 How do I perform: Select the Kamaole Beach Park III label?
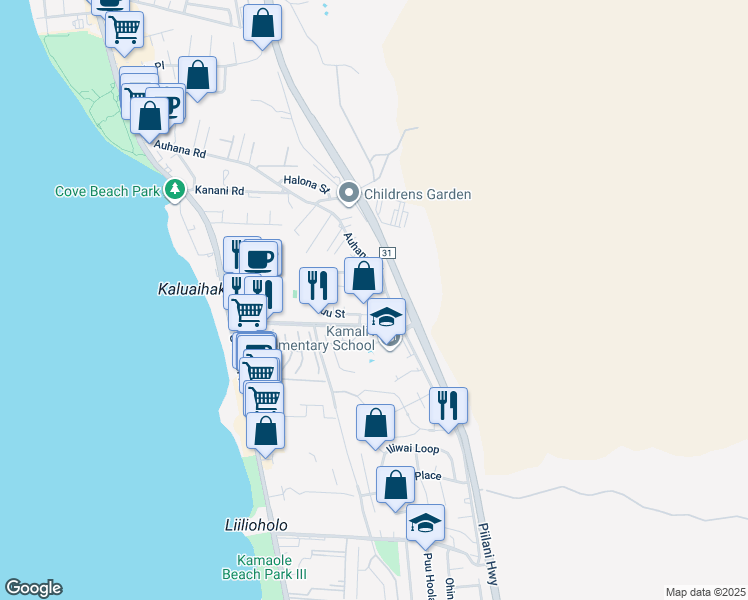pyautogui.click(x=264, y=567)
